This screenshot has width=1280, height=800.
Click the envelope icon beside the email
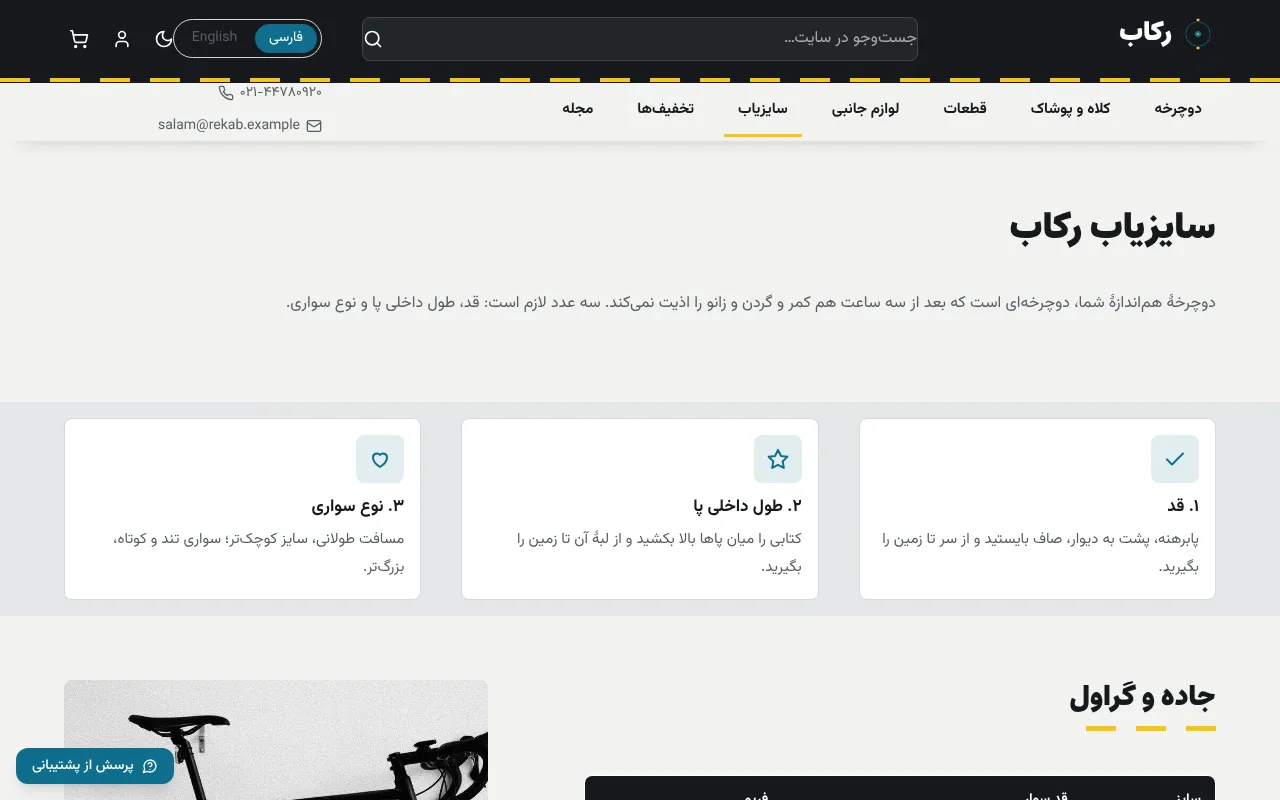[314, 126]
